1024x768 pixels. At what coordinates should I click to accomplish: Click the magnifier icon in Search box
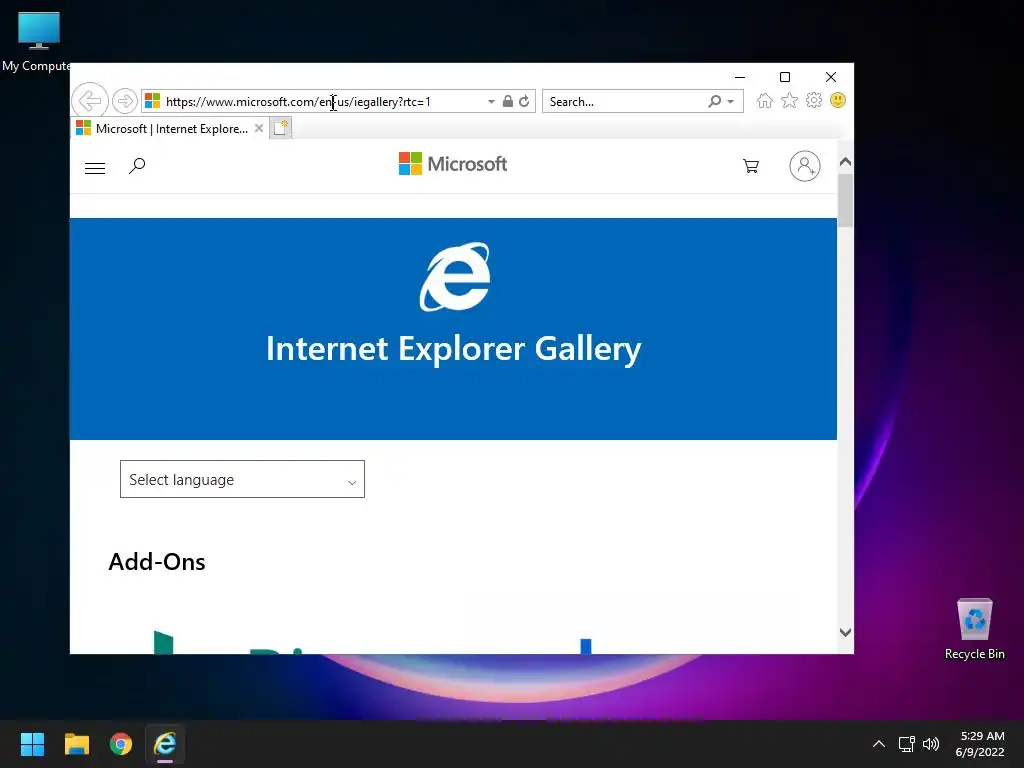pos(714,101)
